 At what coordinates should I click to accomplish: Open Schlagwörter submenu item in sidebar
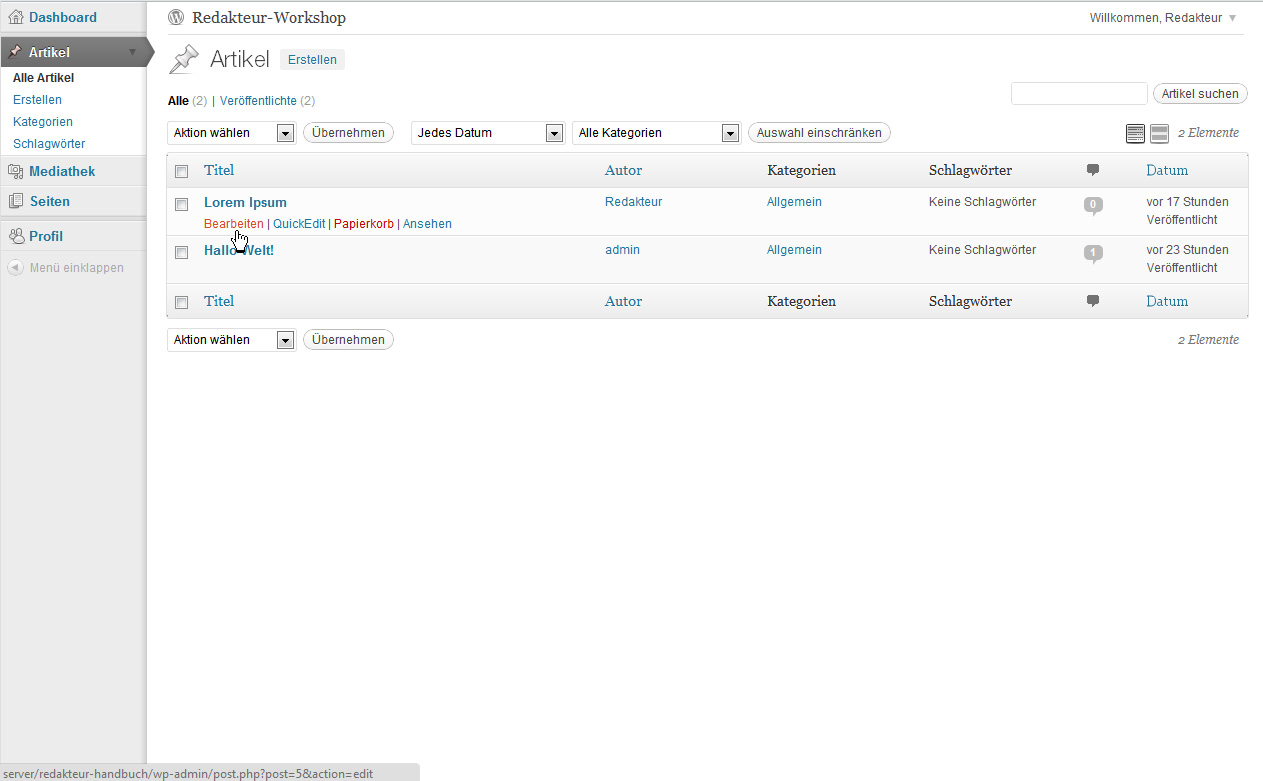pos(49,144)
